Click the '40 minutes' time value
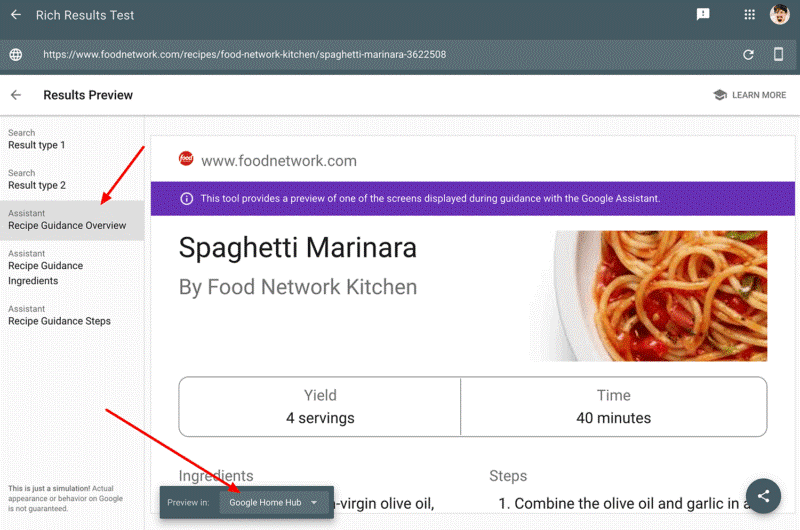The image size is (800, 530). [x=613, y=418]
